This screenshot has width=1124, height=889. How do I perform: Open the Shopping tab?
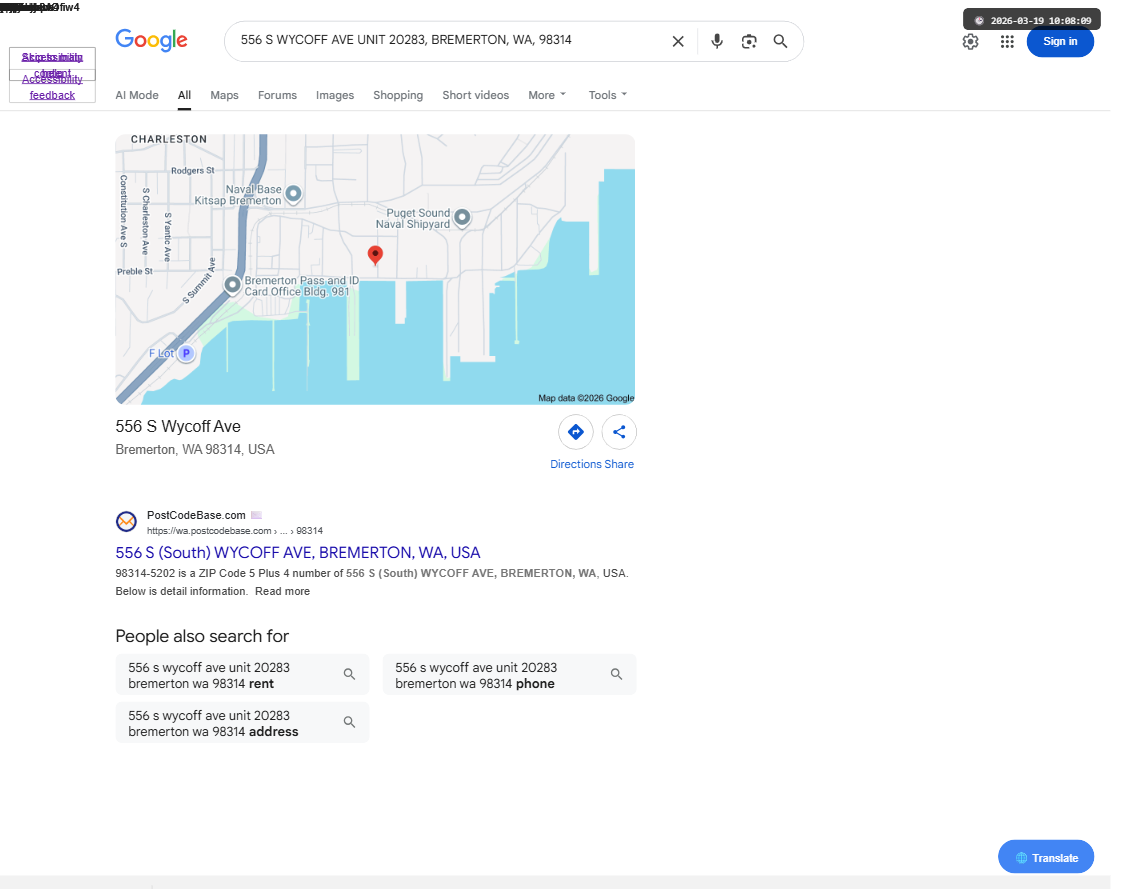point(398,95)
